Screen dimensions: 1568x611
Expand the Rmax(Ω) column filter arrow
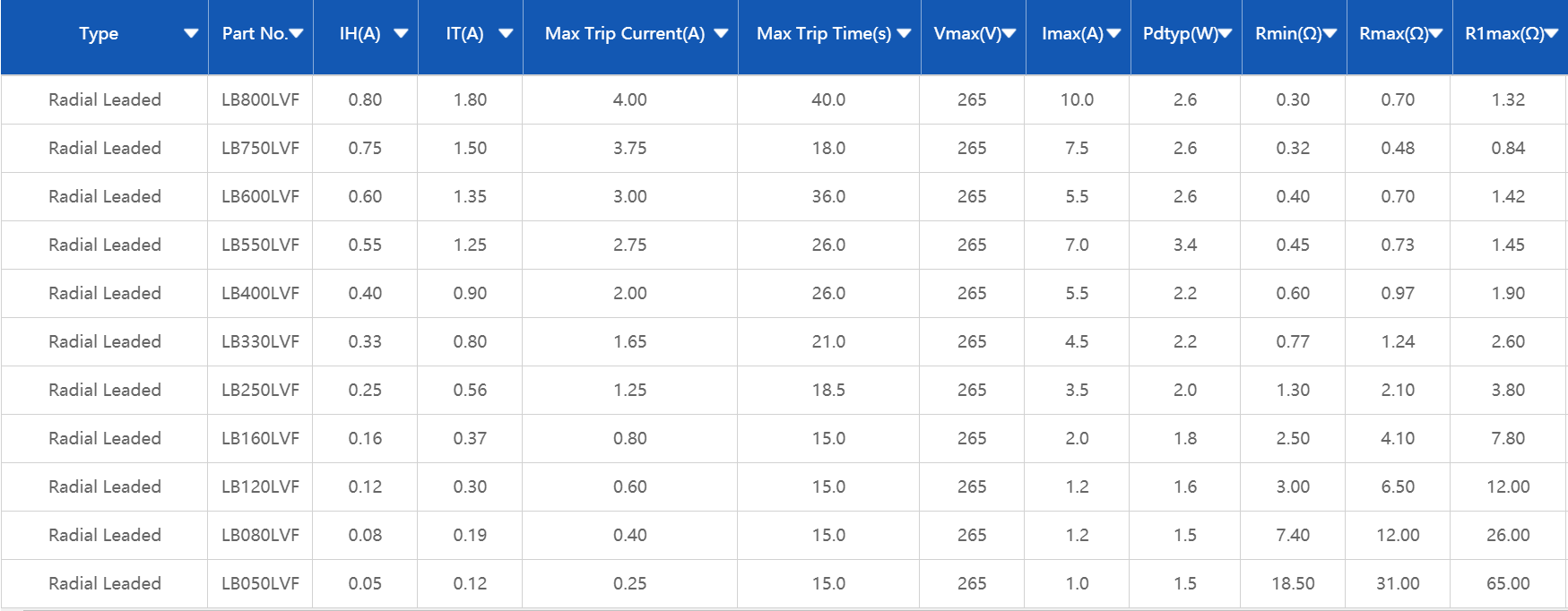1436,34
